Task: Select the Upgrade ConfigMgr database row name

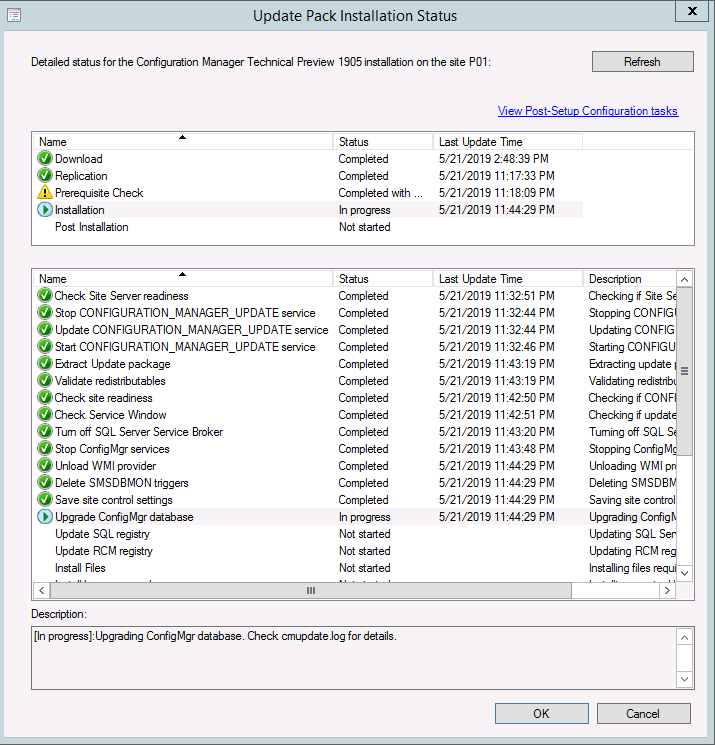Action: (x=124, y=516)
